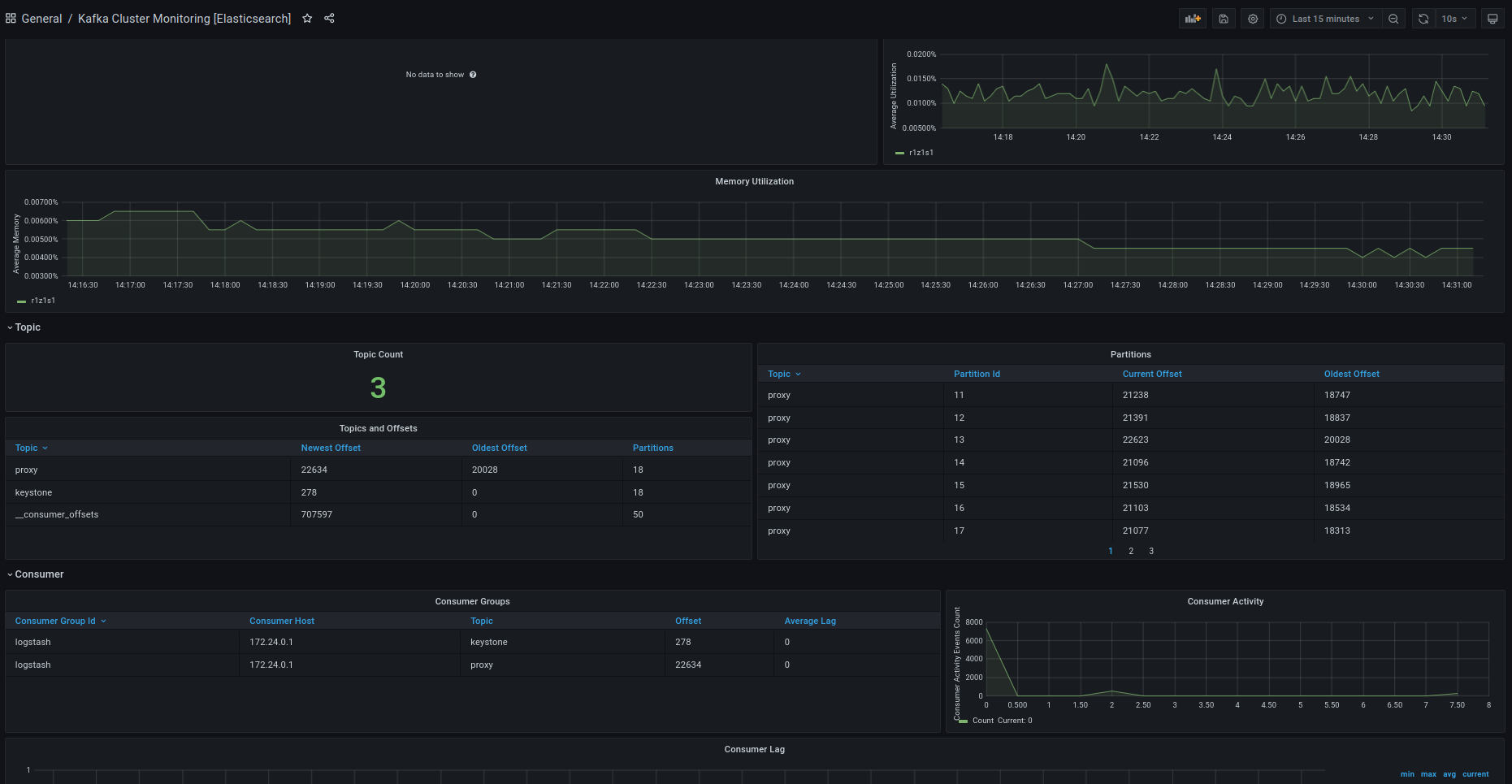
Task: Go to page 3 of Partitions table
Action: [1151, 551]
